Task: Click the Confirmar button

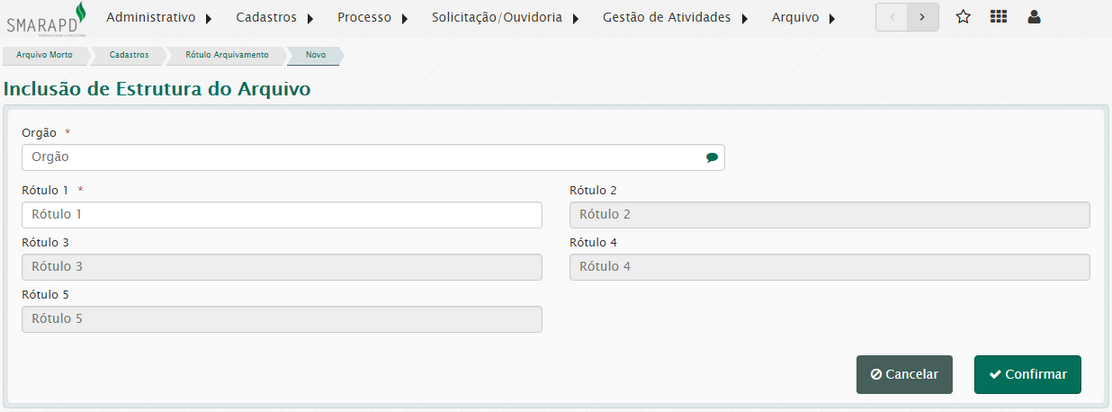Action: click(1028, 374)
